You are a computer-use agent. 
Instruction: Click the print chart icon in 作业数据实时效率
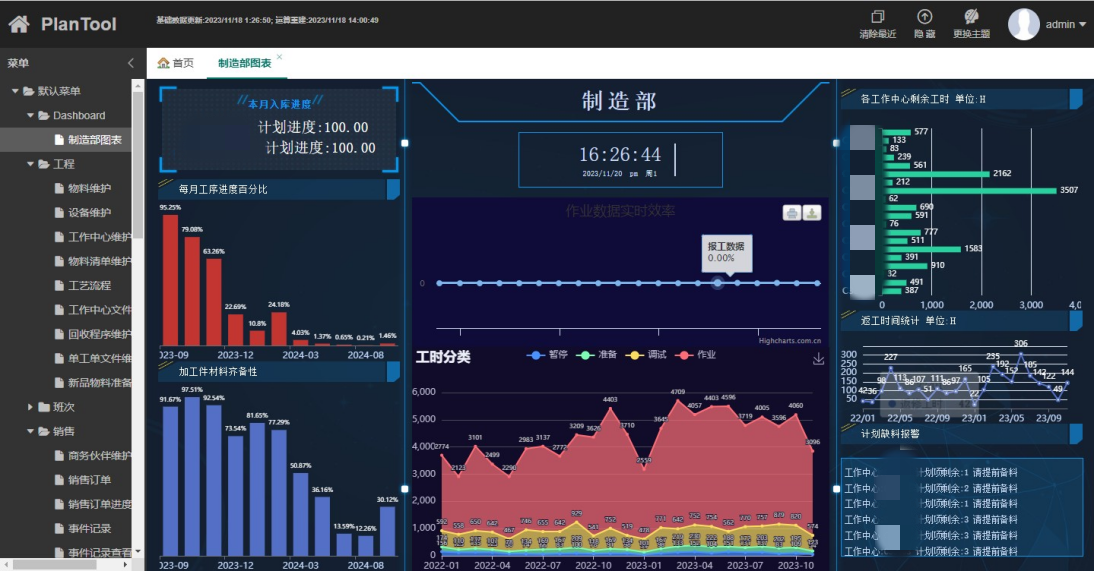791,212
